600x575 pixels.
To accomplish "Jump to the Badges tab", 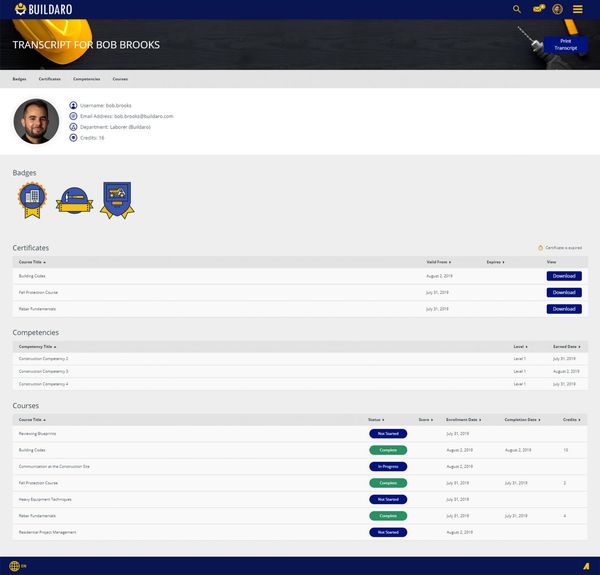I will pos(19,78).
